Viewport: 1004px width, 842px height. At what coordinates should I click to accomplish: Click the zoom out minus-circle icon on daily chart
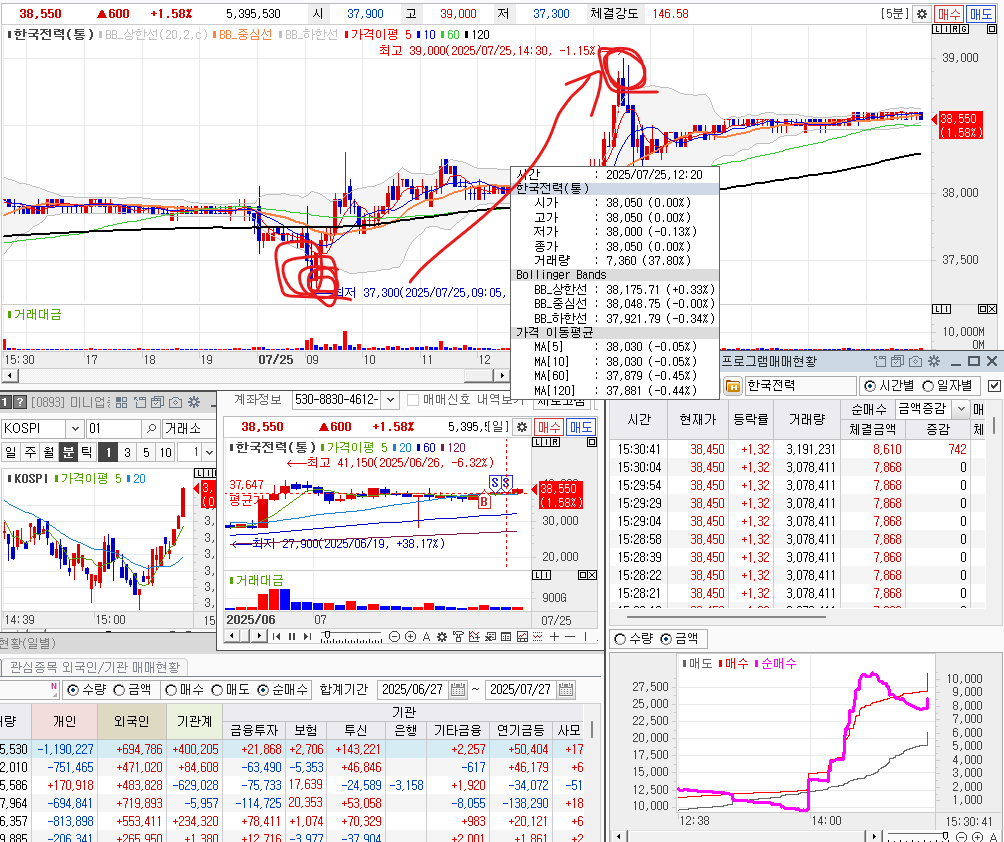point(394,636)
